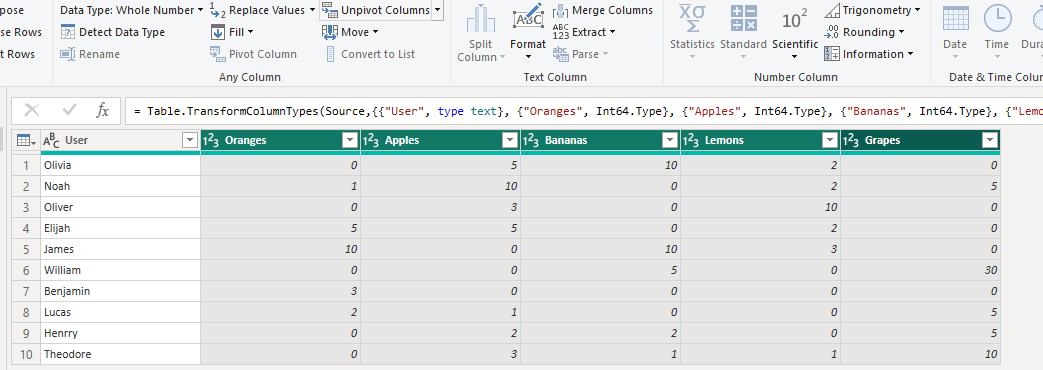The width and height of the screenshot is (1043, 370).
Task: Click Theodore's Grapes value 10
Action: click(x=921, y=354)
